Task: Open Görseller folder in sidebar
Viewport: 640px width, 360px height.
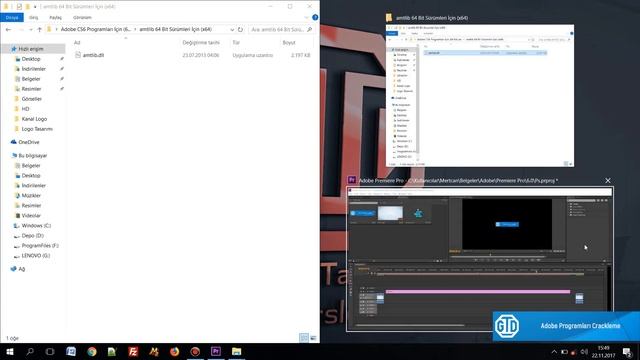Action: 31,99
